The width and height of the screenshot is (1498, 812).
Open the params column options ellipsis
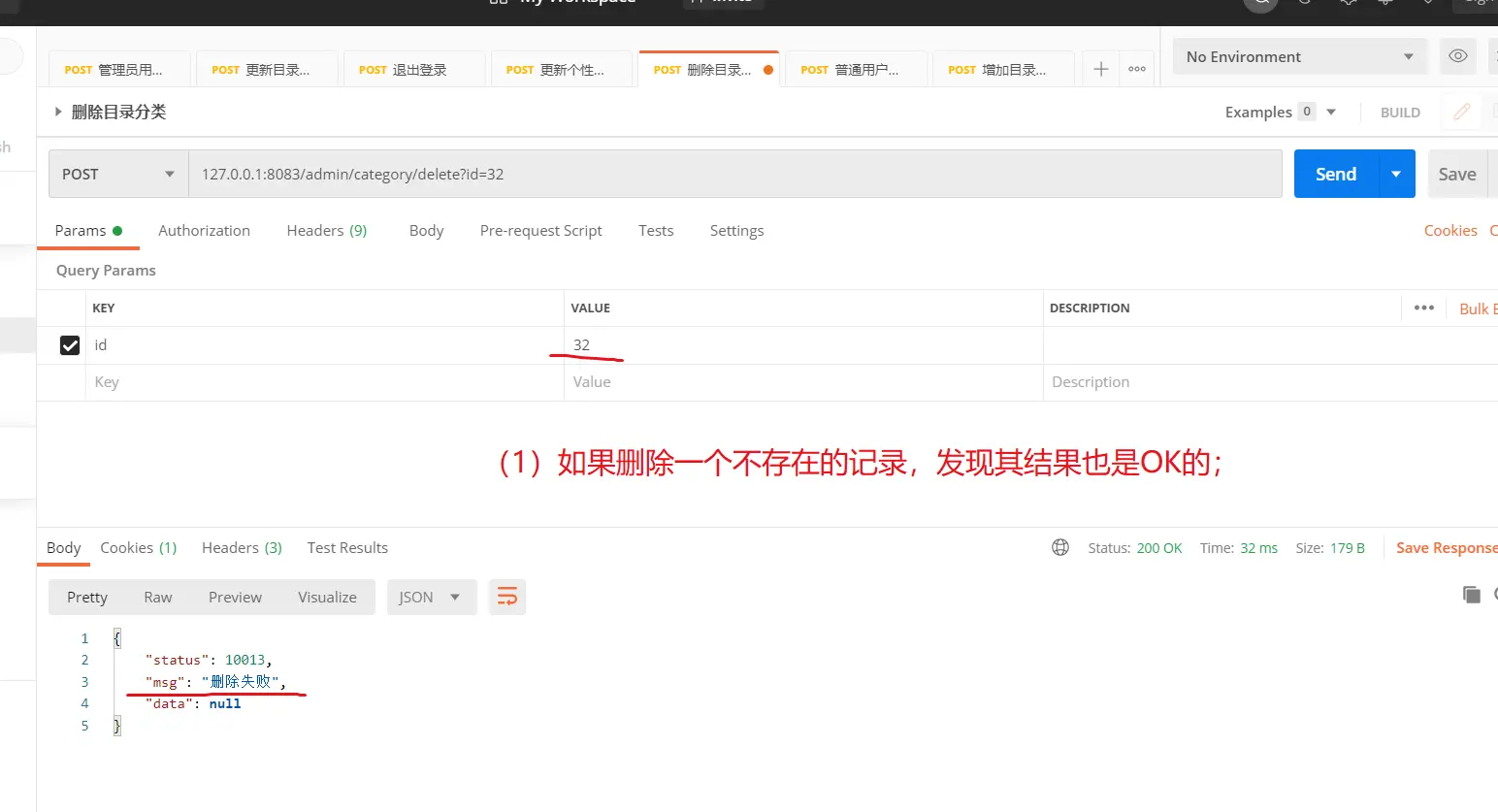click(1423, 308)
